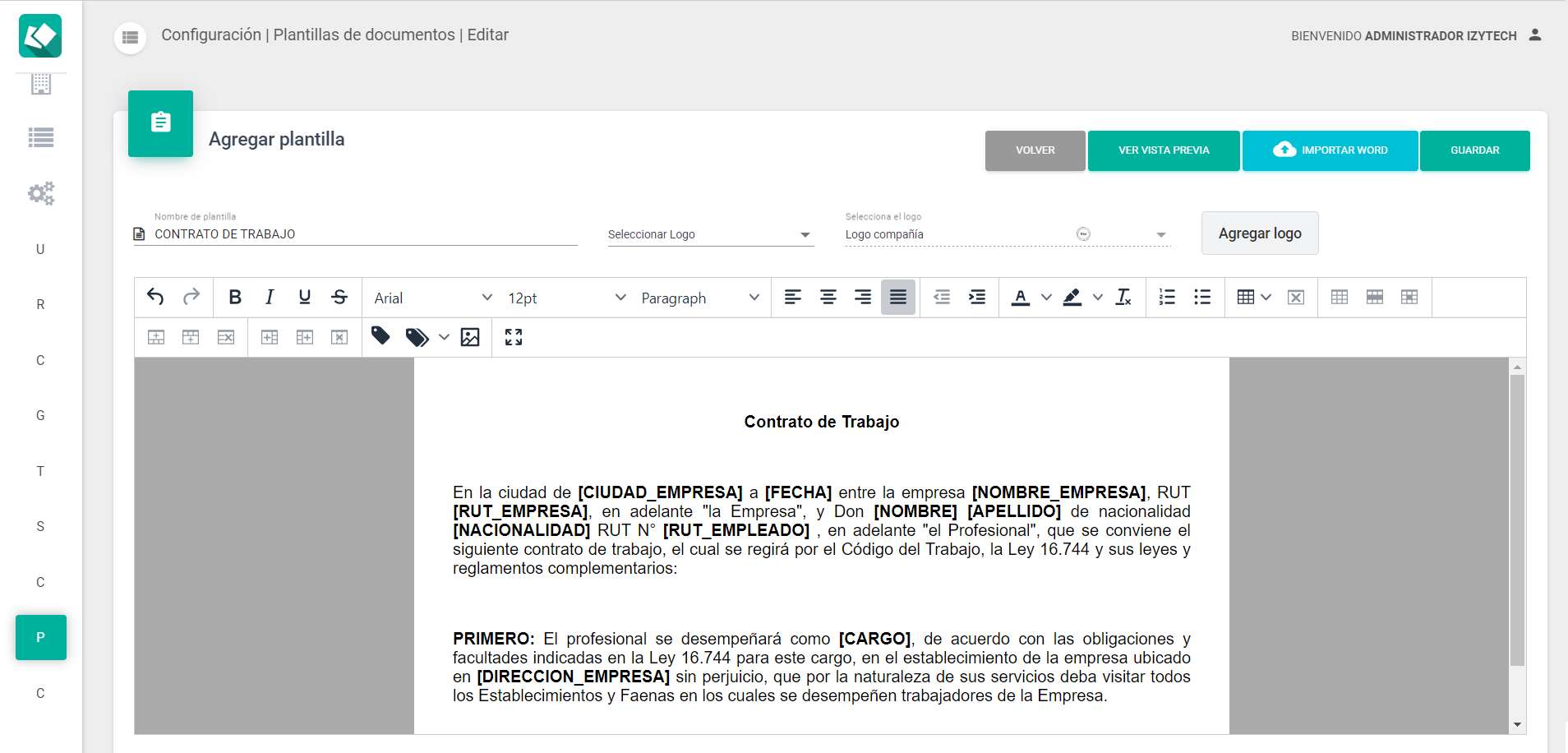Click VER VISTA PREVIA to preview the template

coord(1164,150)
